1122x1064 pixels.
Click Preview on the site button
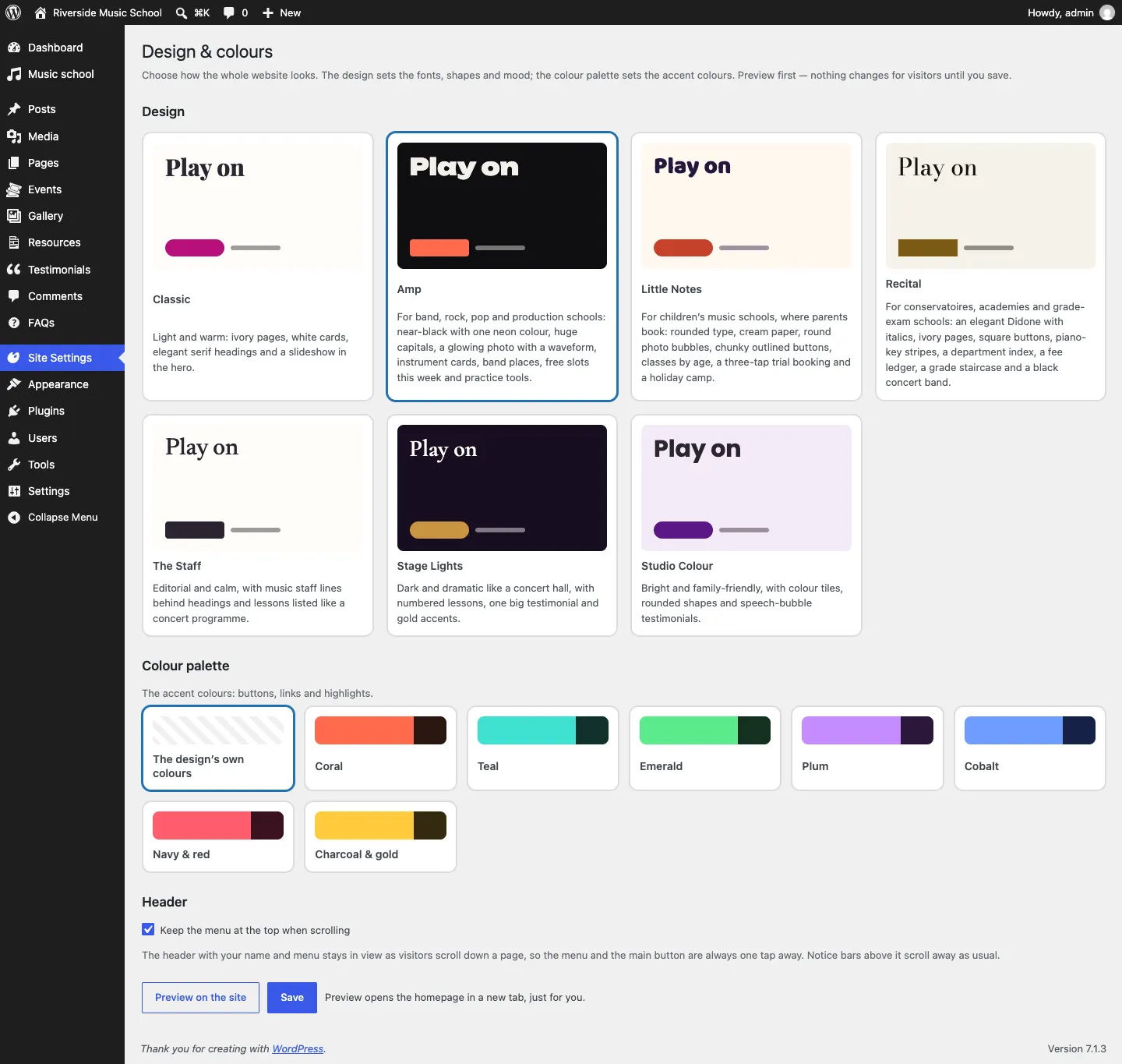[200, 998]
